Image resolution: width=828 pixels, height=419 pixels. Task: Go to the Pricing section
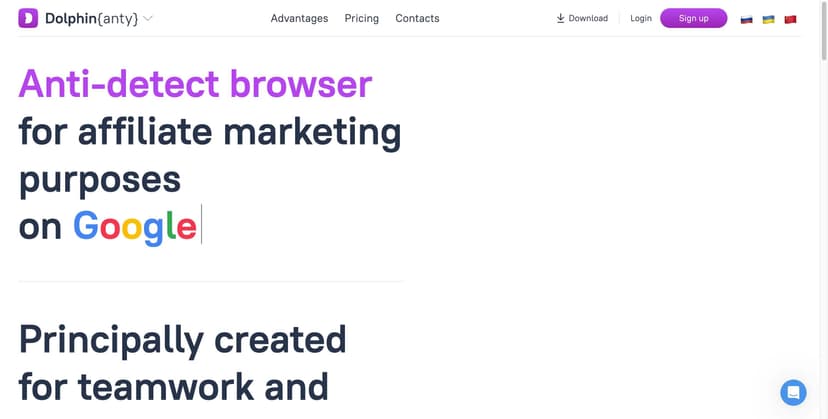pos(361,18)
